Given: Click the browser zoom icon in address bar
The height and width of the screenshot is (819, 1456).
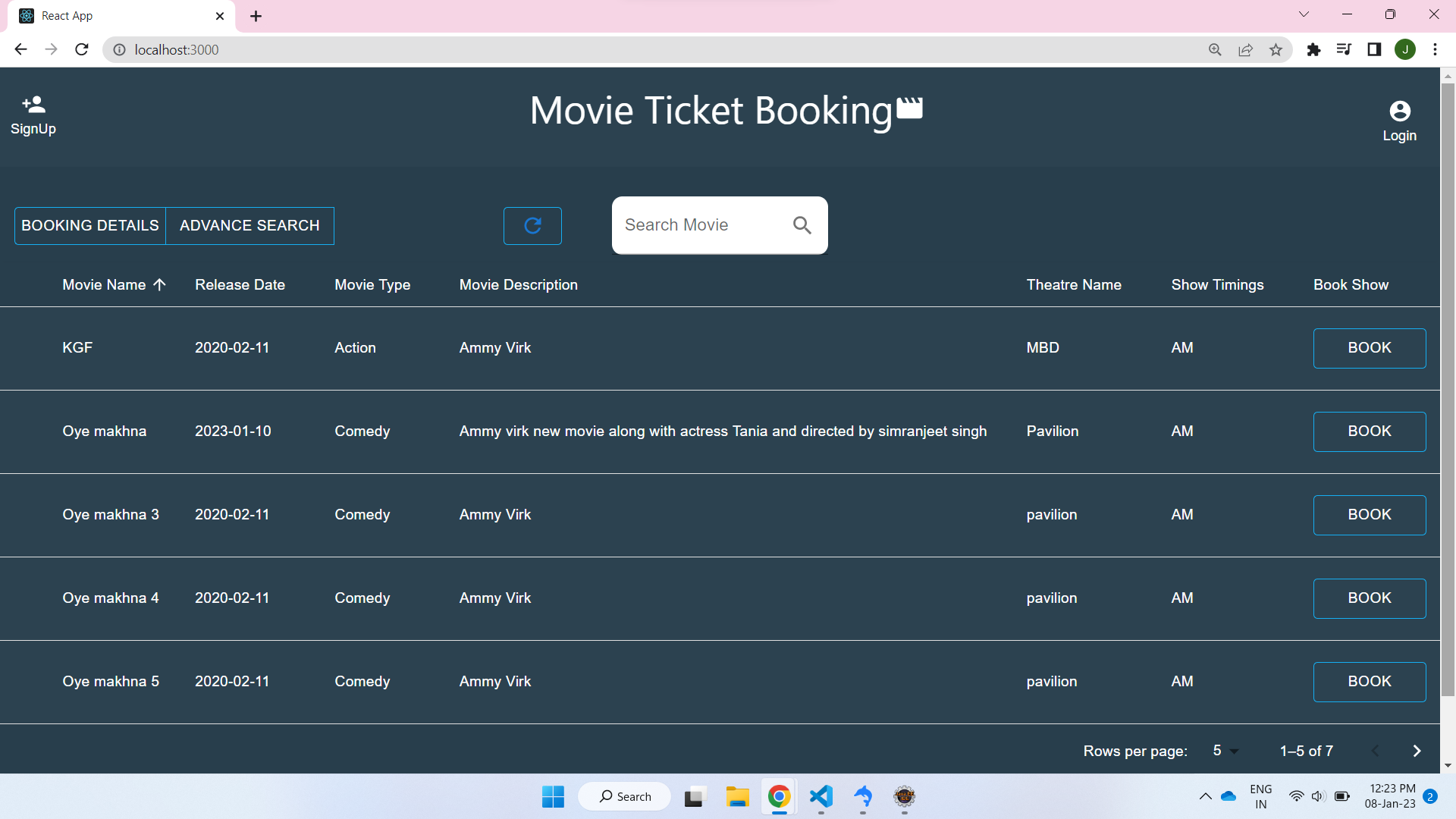Looking at the screenshot, I should [x=1215, y=49].
